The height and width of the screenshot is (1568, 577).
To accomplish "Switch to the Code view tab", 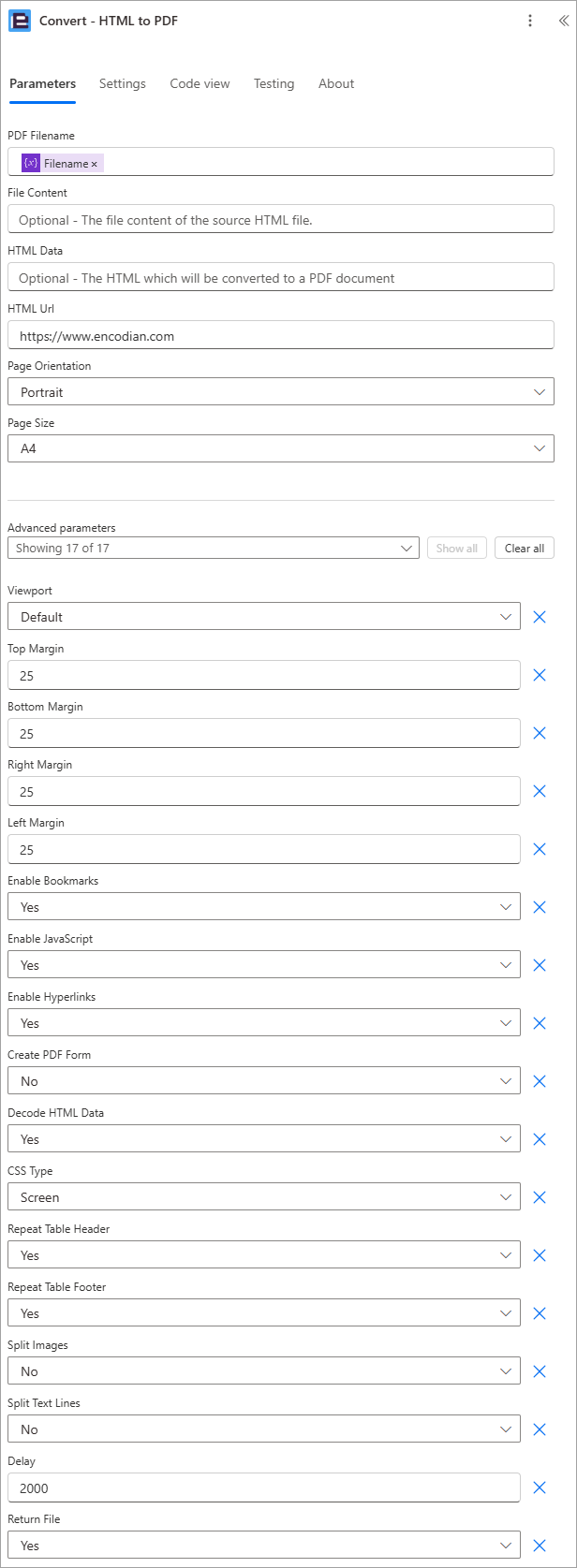I will coord(200,83).
